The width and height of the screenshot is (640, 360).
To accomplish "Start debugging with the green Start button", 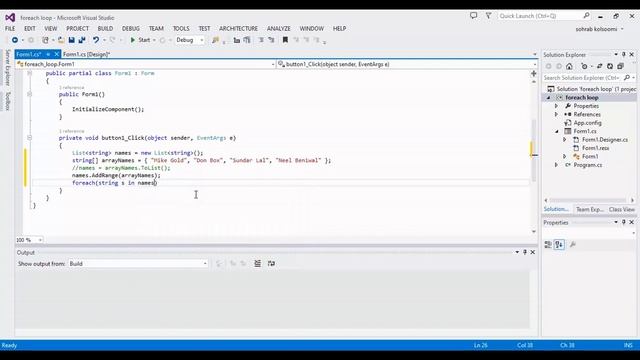I will pyautogui.click(x=140, y=40).
